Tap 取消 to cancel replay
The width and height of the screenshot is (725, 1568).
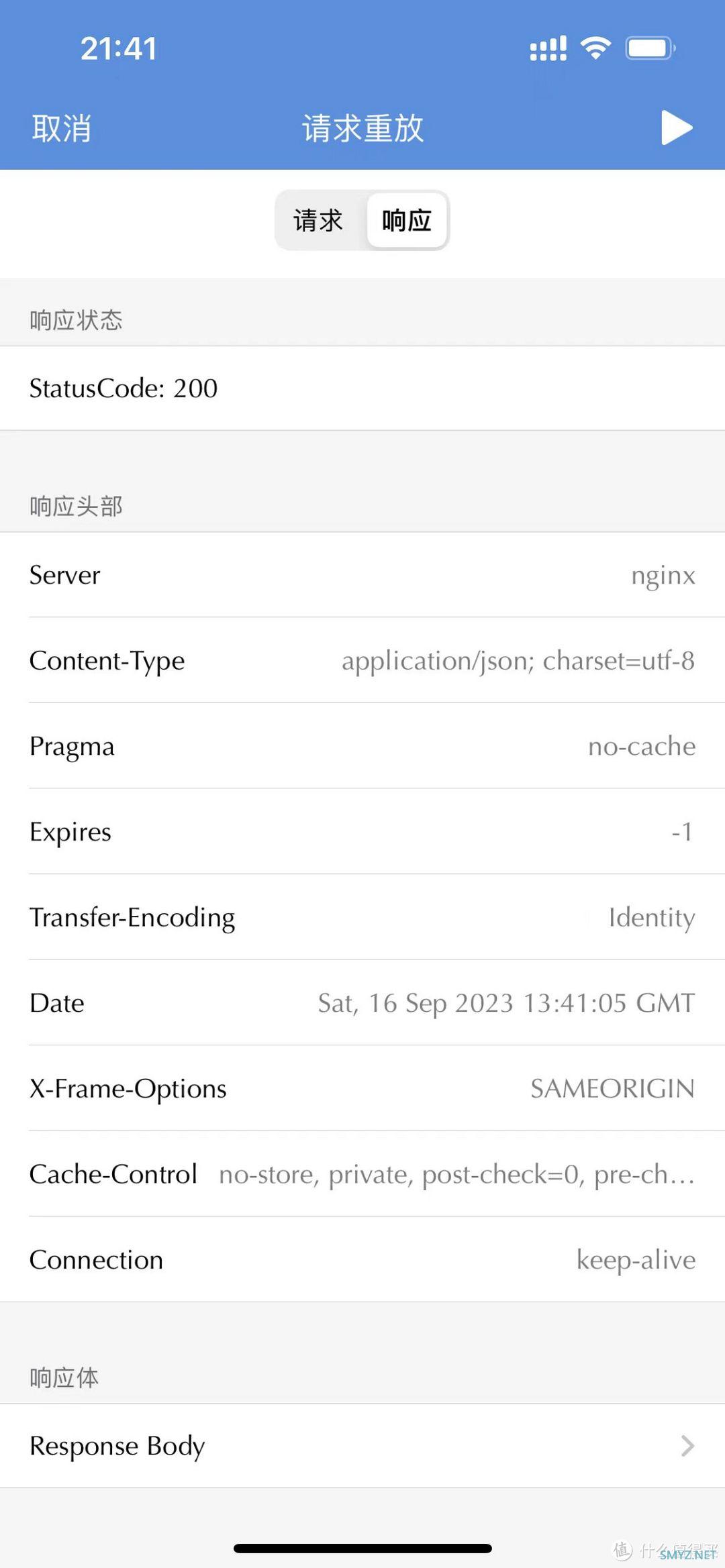point(61,128)
